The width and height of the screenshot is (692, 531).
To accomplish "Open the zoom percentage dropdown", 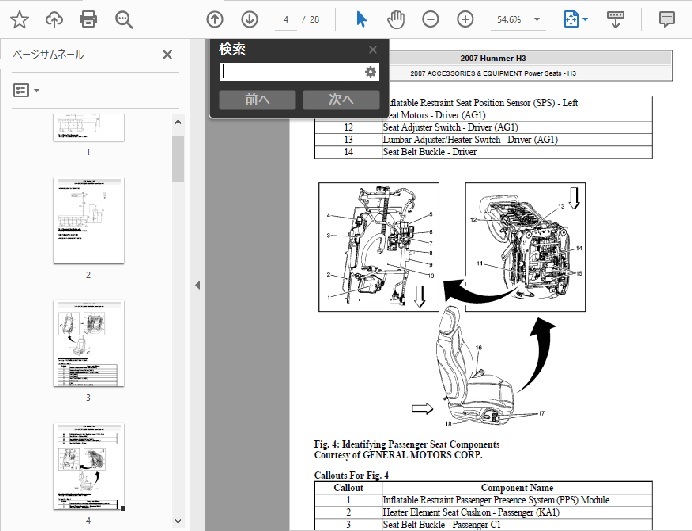I will [537, 19].
